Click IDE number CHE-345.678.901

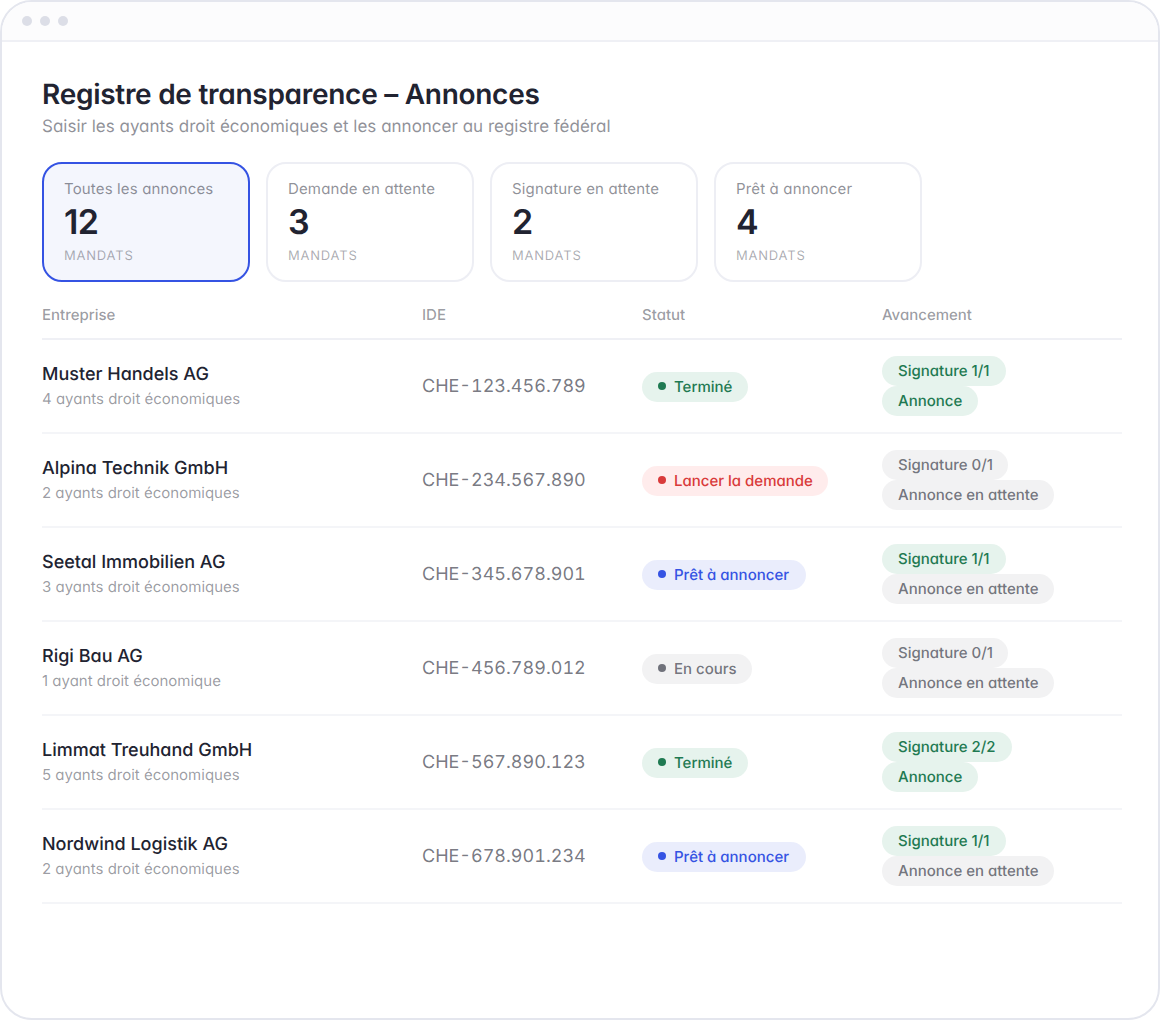point(504,574)
